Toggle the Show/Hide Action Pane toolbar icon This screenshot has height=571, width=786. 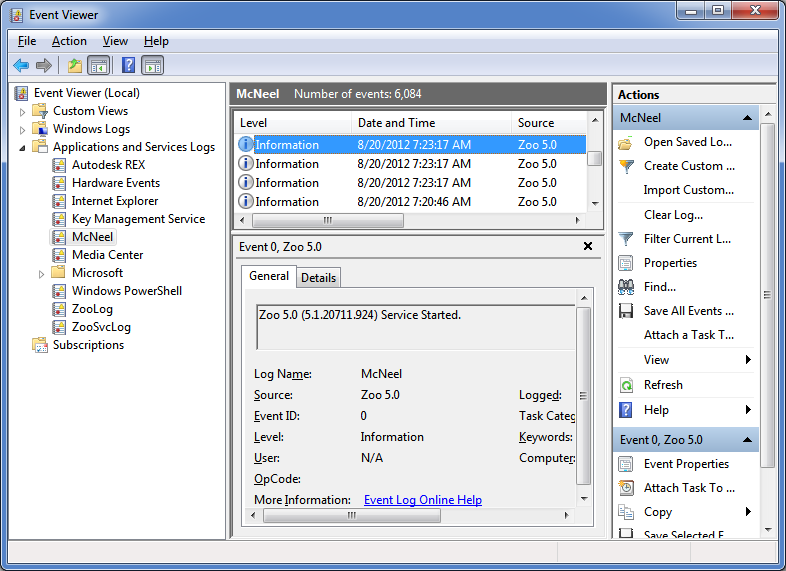pos(152,65)
